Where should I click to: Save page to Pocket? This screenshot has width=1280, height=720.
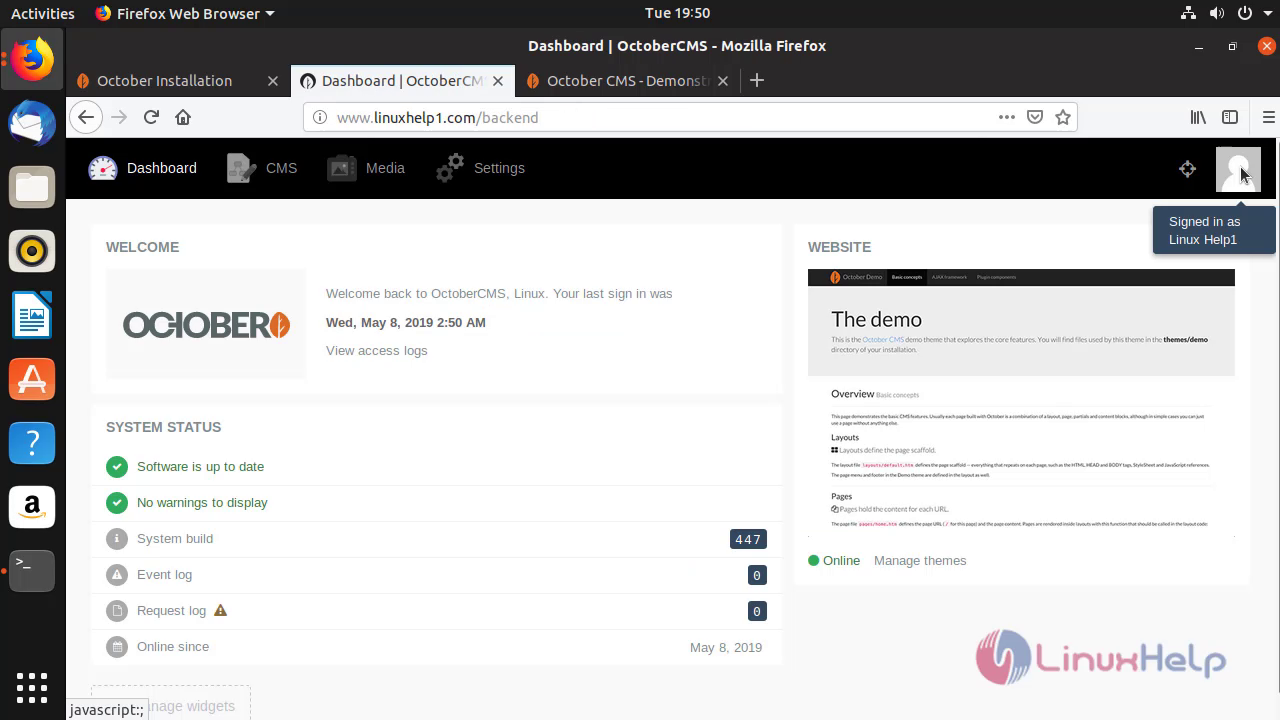(x=1035, y=117)
